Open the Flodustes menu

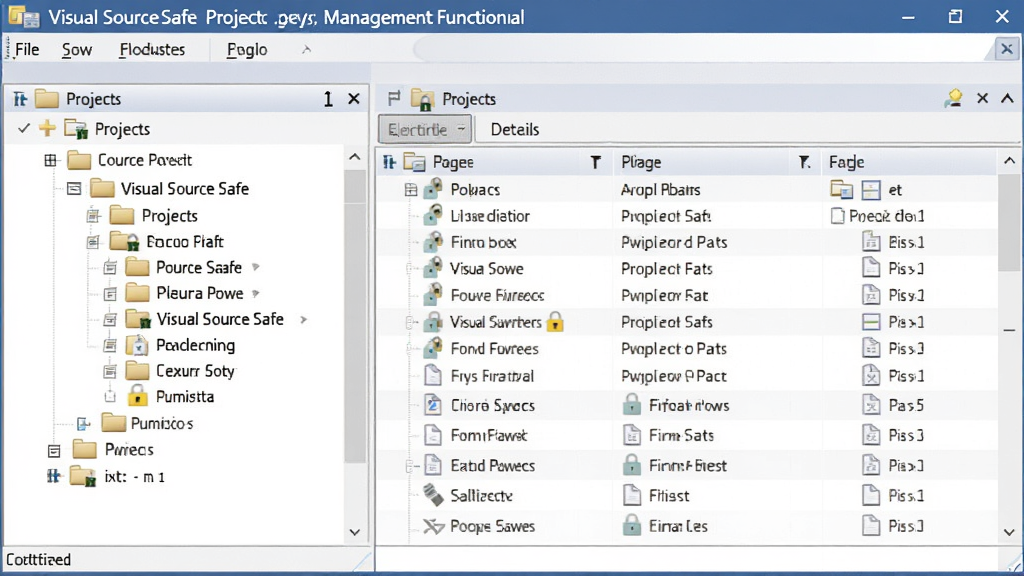pos(152,50)
